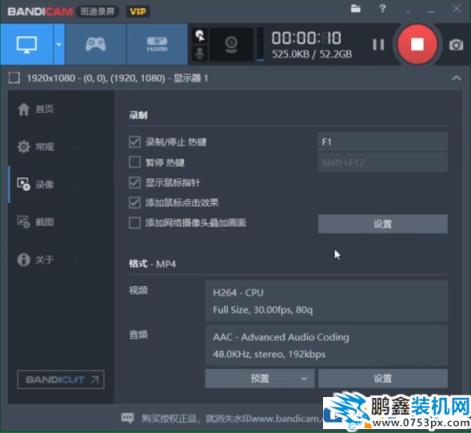471x433 pixels.
Task: Click the F1 record hotkey field
Action: pyautogui.click(x=383, y=142)
